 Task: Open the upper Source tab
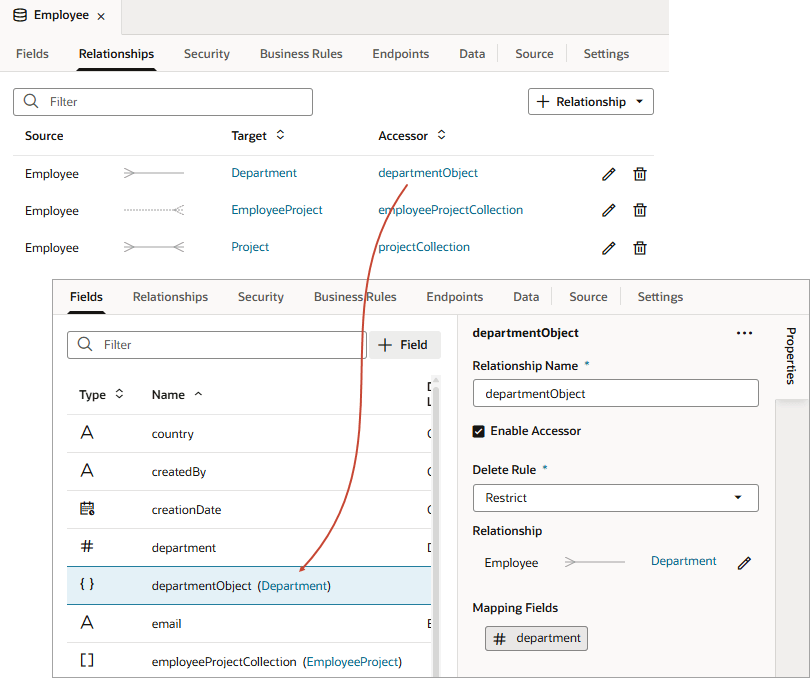(534, 54)
